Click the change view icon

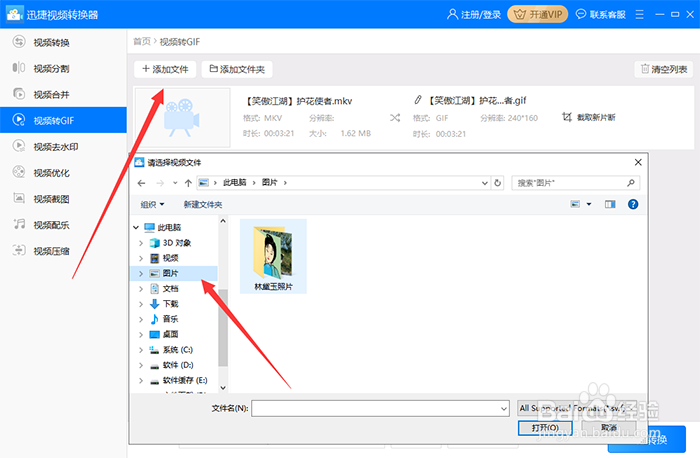pyautogui.click(x=575, y=204)
